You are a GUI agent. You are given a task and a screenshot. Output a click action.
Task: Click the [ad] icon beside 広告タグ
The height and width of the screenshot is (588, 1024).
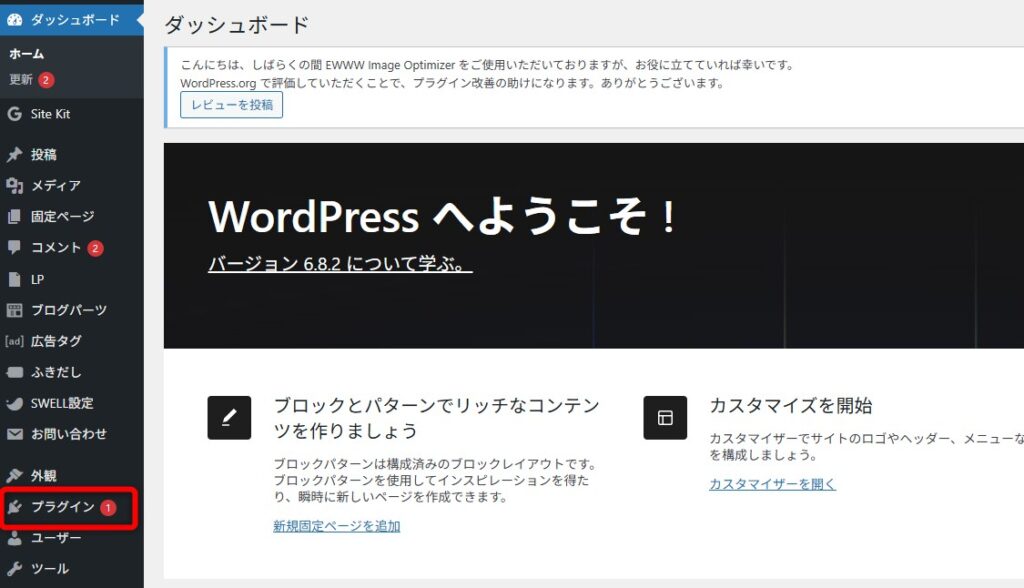(x=14, y=341)
